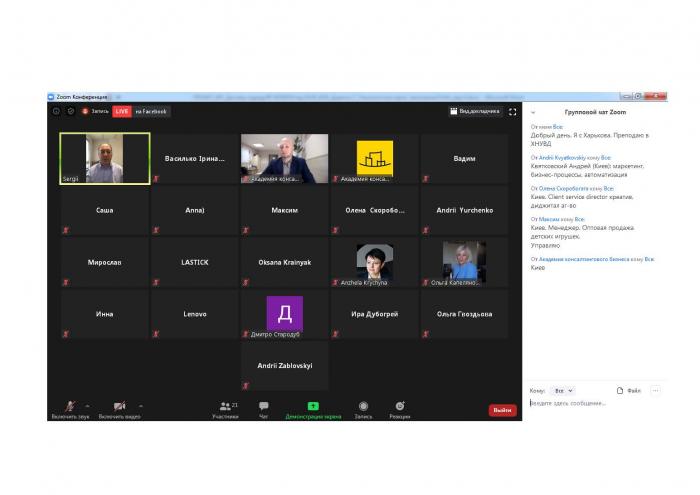Select Sergii's video thumbnail
Screen dimensions: 700x495
tap(105, 159)
